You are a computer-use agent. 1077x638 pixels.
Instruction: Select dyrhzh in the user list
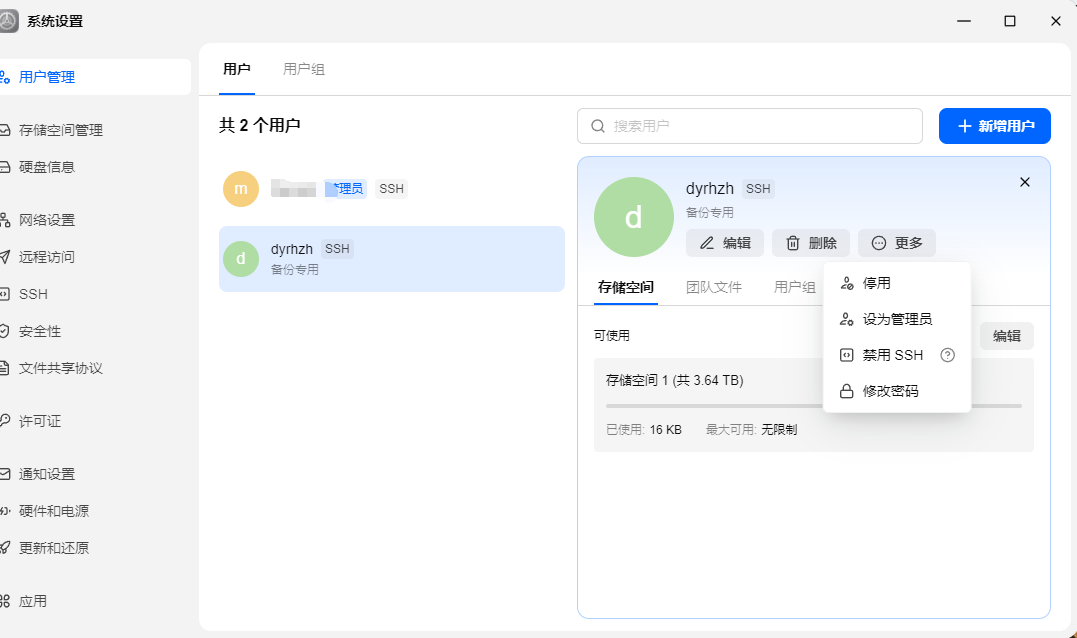click(x=392, y=259)
